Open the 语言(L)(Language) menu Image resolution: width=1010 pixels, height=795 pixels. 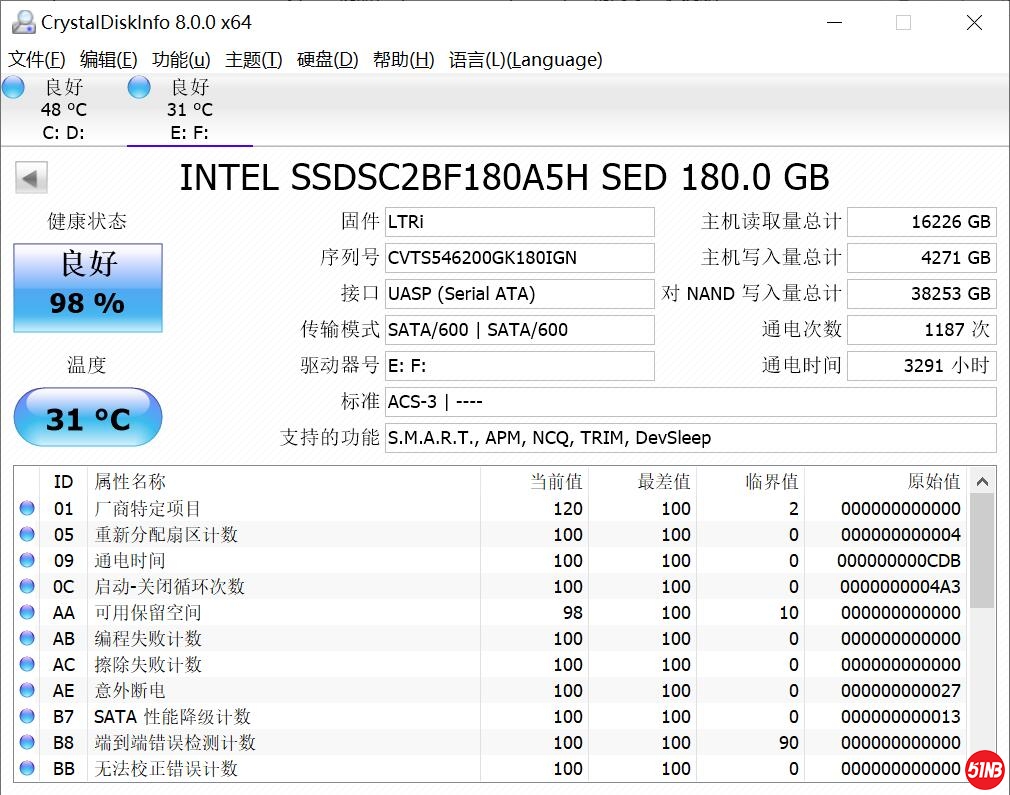tap(525, 60)
